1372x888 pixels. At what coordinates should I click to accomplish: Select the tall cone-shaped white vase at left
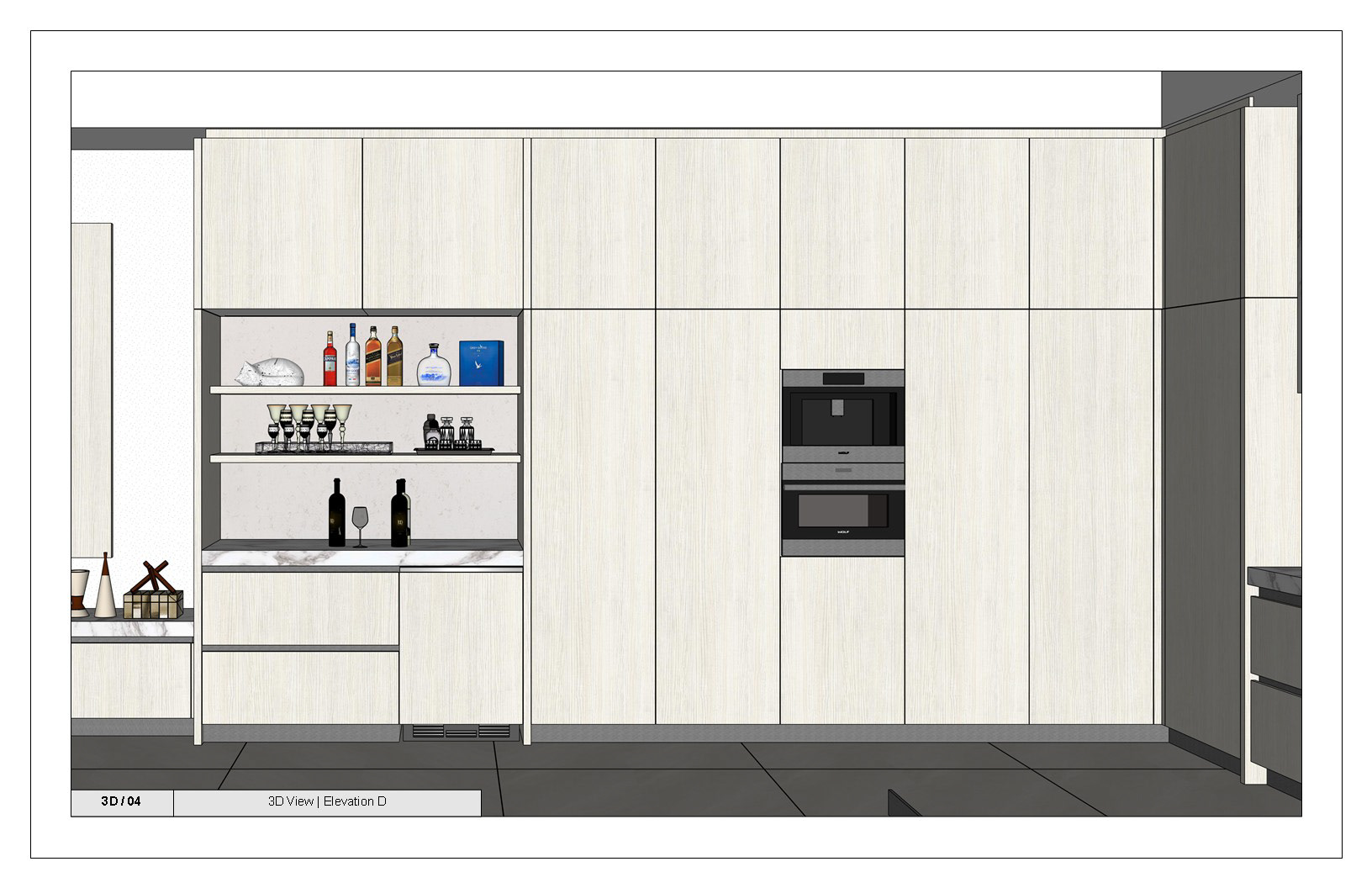tap(105, 589)
